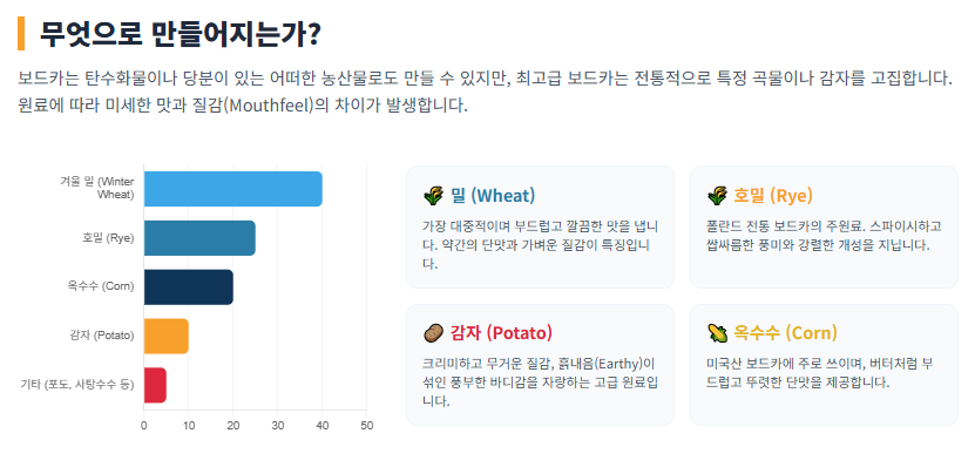
Task: Click the wheat card description text
Action: 540,244
